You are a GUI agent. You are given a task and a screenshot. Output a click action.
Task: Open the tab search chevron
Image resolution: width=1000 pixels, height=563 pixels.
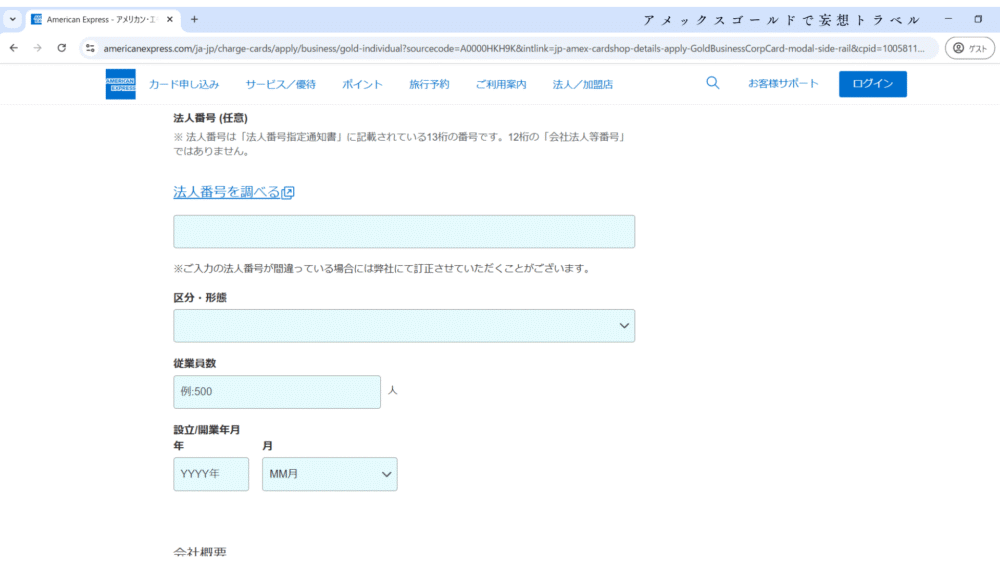tap(12, 19)
